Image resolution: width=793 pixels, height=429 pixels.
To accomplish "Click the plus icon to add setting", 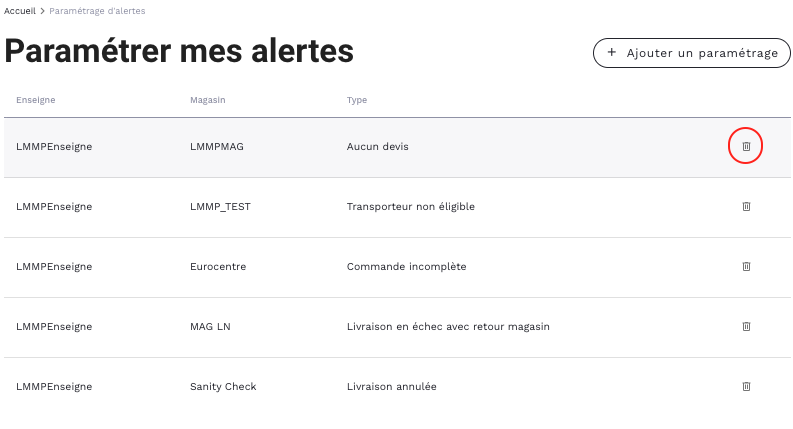I will pos(612,53).
